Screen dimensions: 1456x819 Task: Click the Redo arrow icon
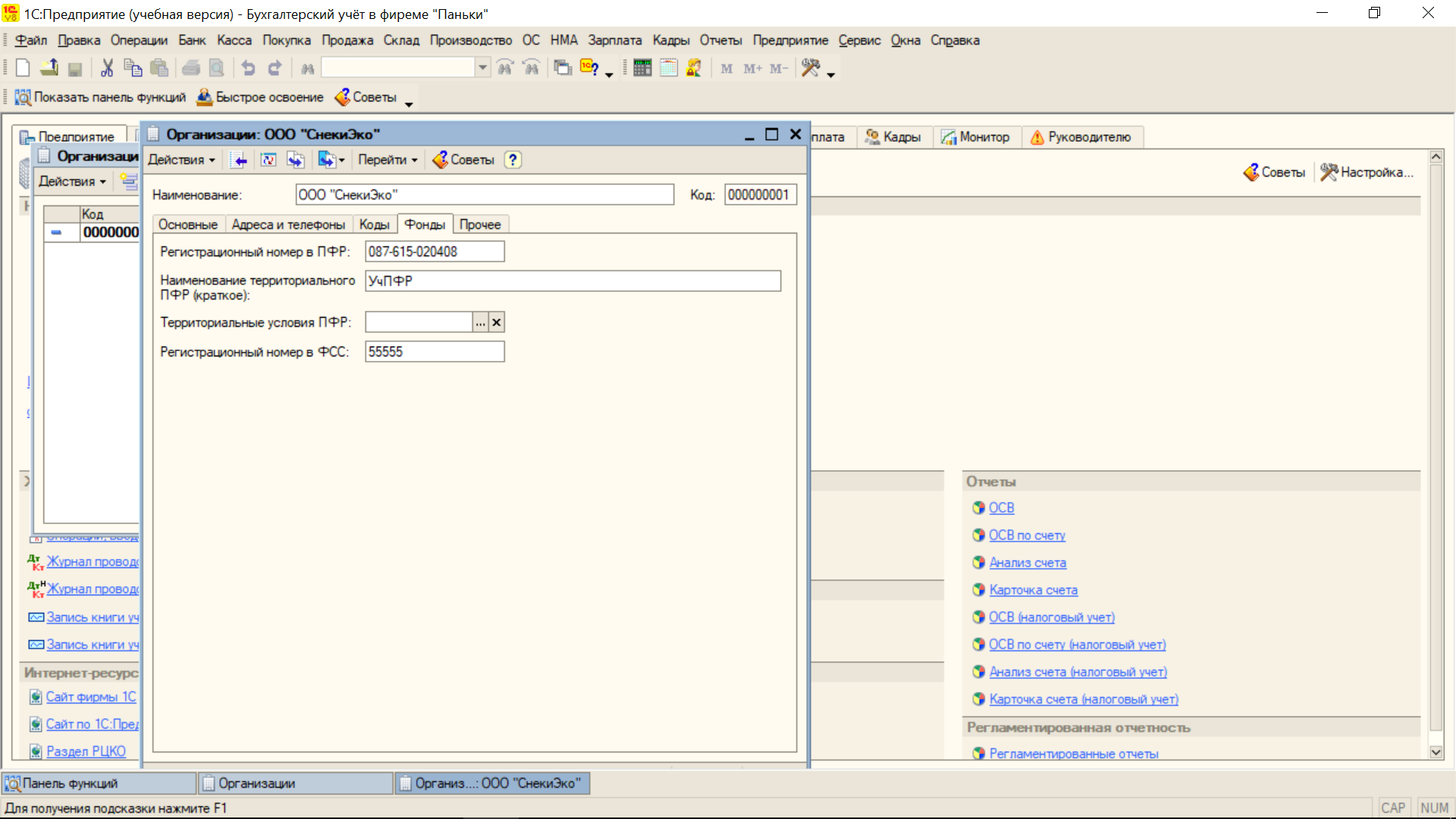pyautogui.click(x=275, y=68)
